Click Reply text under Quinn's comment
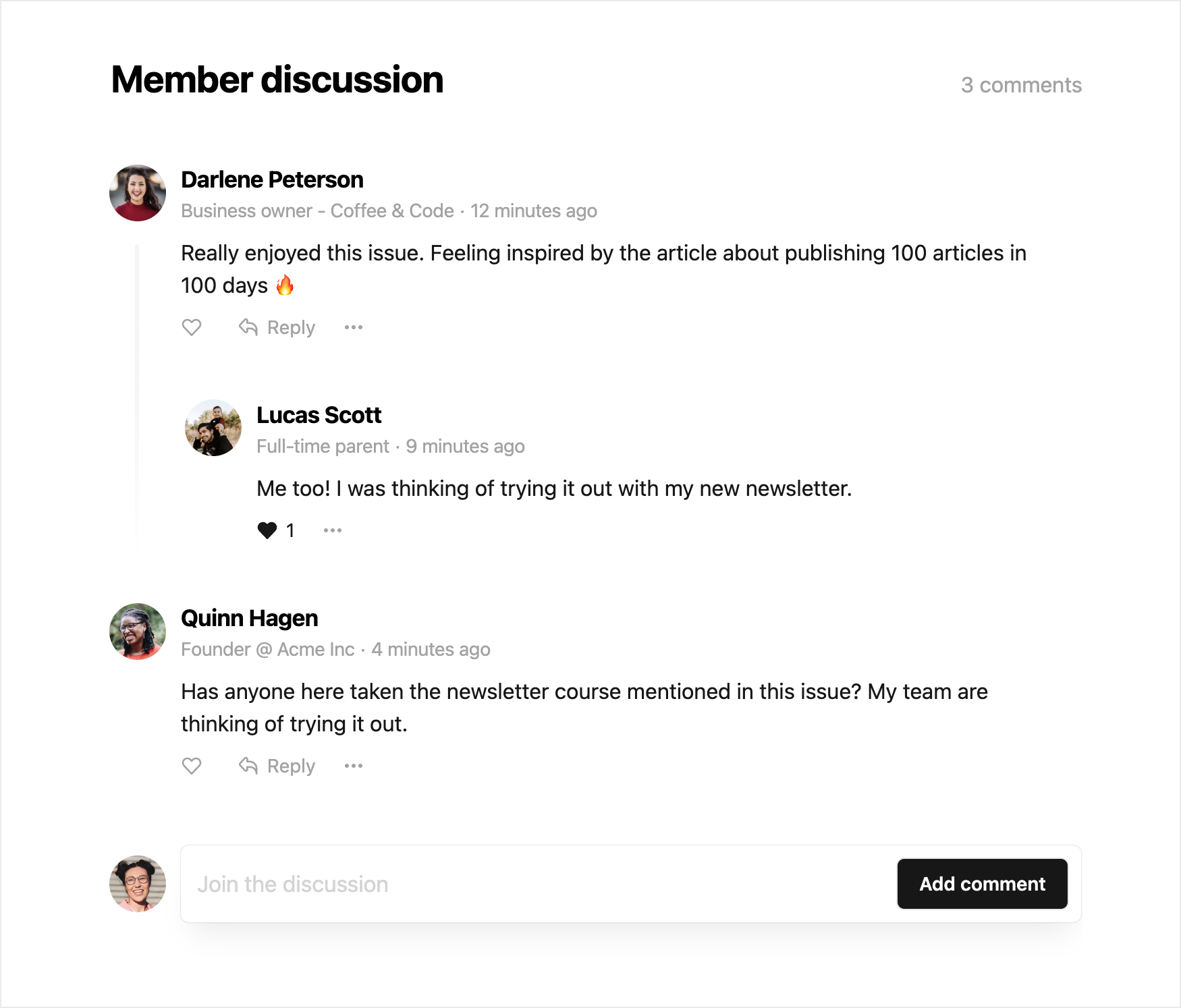Screen dimensions: 1181x1008 (x=291, y=766)
